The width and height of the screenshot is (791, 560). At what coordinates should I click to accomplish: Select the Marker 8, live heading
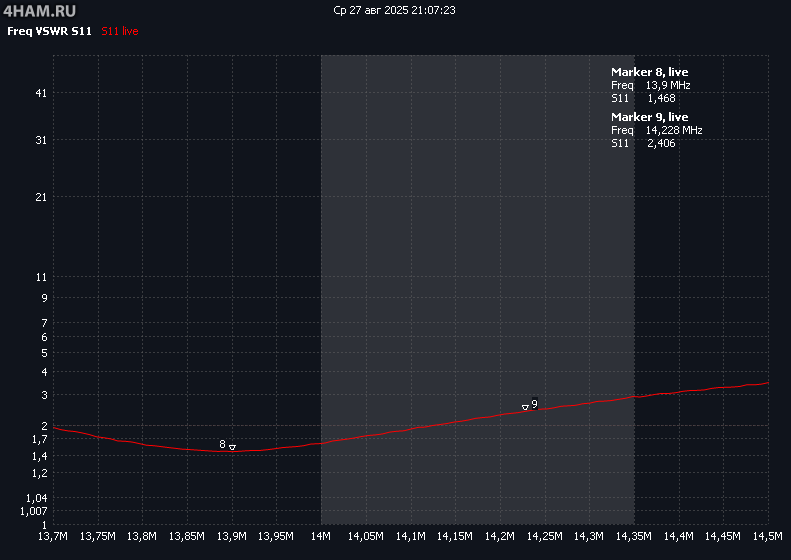tap(649, 72)
